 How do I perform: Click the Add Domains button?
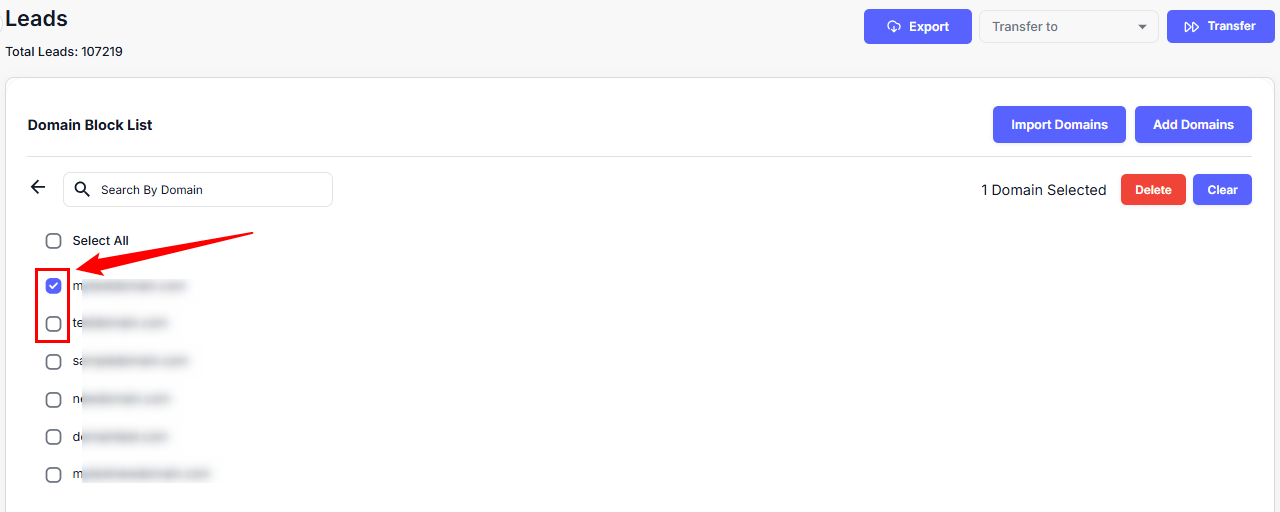(1193, 125)
